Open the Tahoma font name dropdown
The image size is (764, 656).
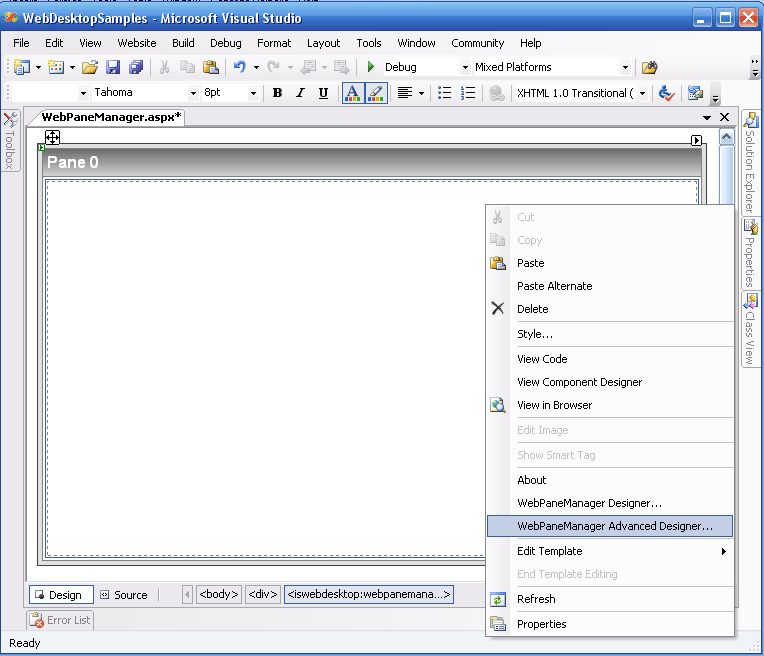click(194, 93)
